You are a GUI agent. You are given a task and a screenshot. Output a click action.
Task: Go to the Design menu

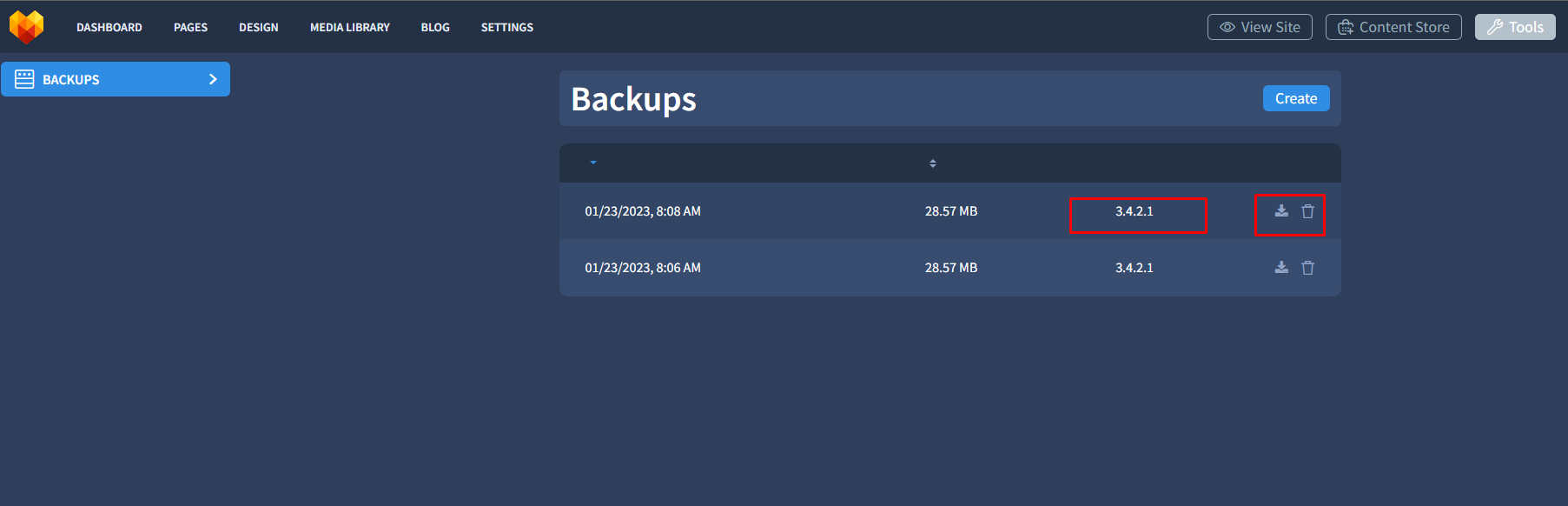[x=259, y=28]
